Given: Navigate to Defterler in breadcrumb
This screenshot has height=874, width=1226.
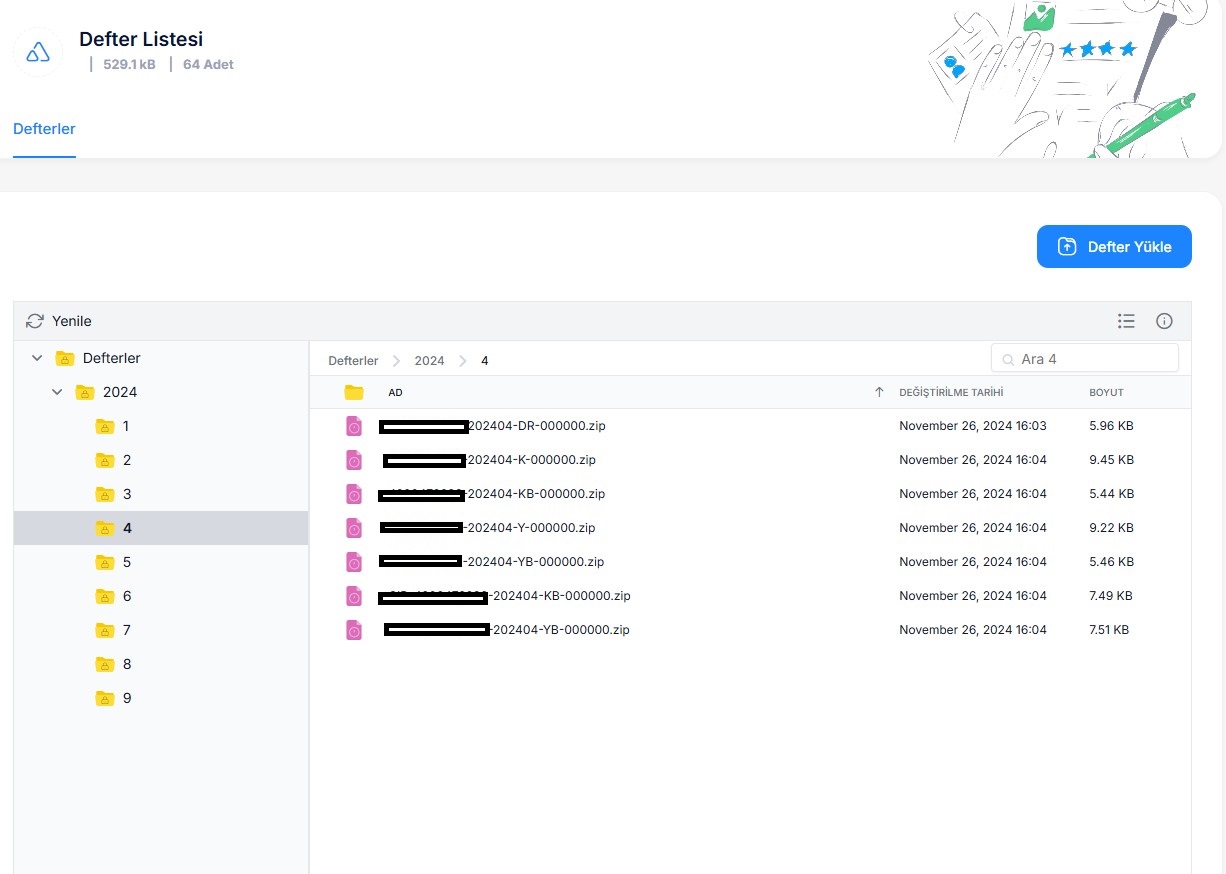Looking at the screenshot, I should [x=353, y=360].
